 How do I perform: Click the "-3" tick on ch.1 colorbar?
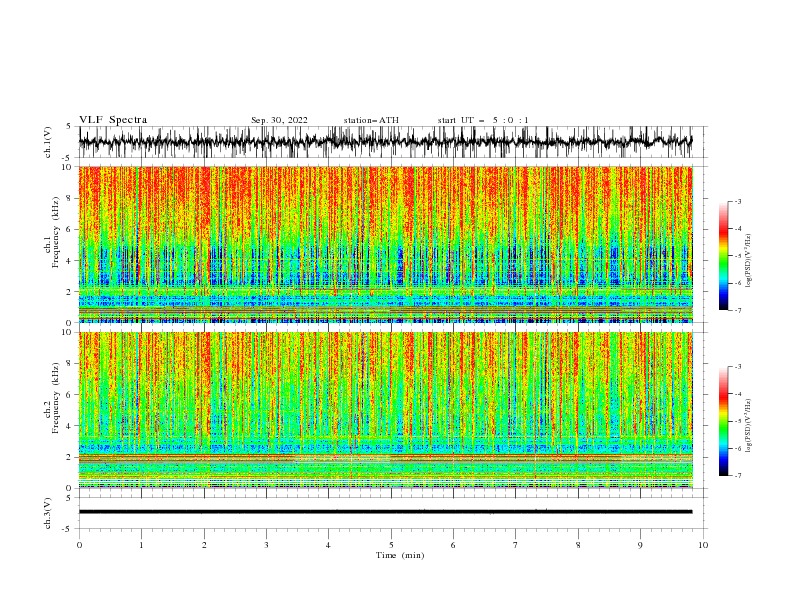(737, 201)
